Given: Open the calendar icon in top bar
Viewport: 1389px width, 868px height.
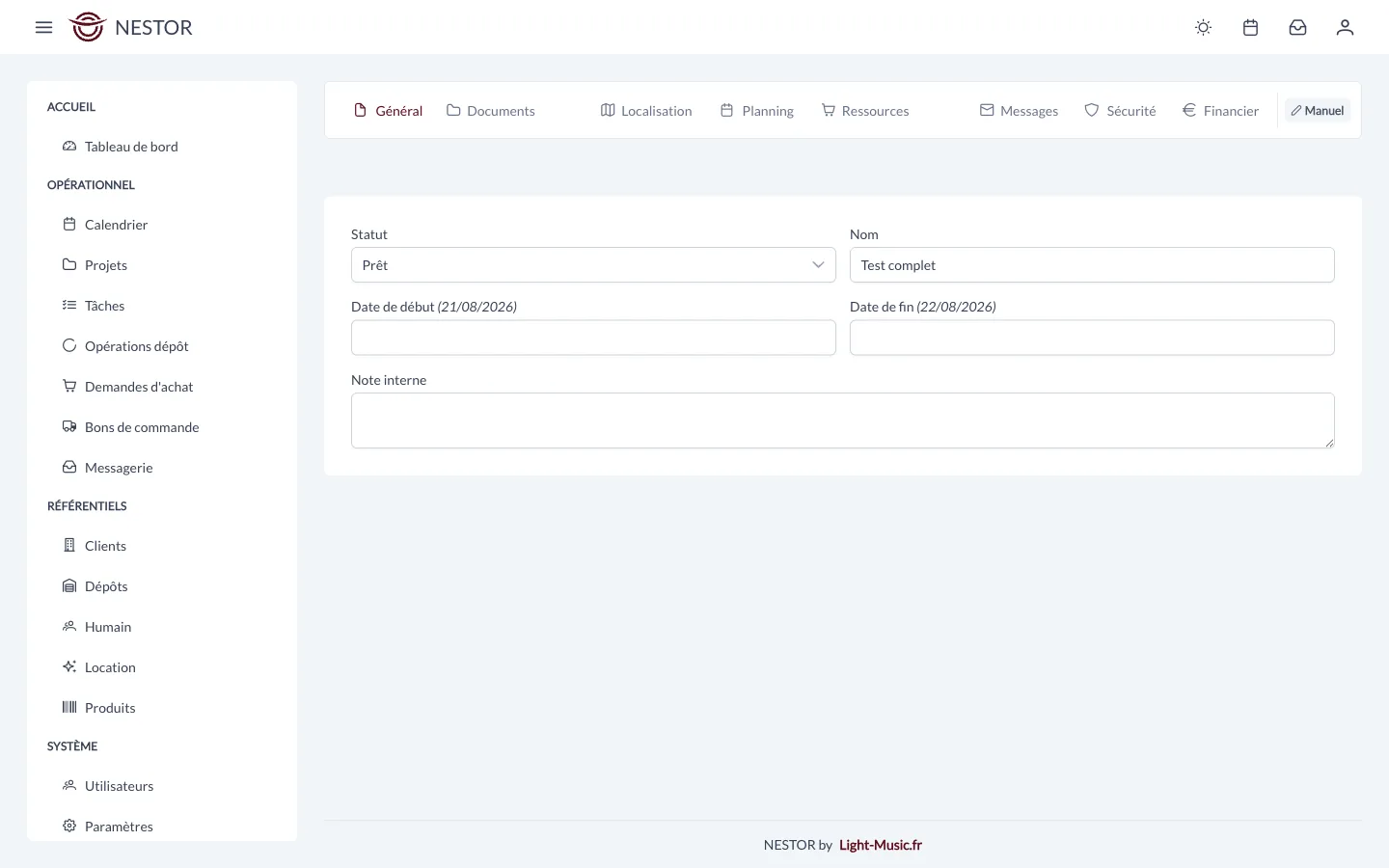Looking at the screenshot, I should point(1250,27).
